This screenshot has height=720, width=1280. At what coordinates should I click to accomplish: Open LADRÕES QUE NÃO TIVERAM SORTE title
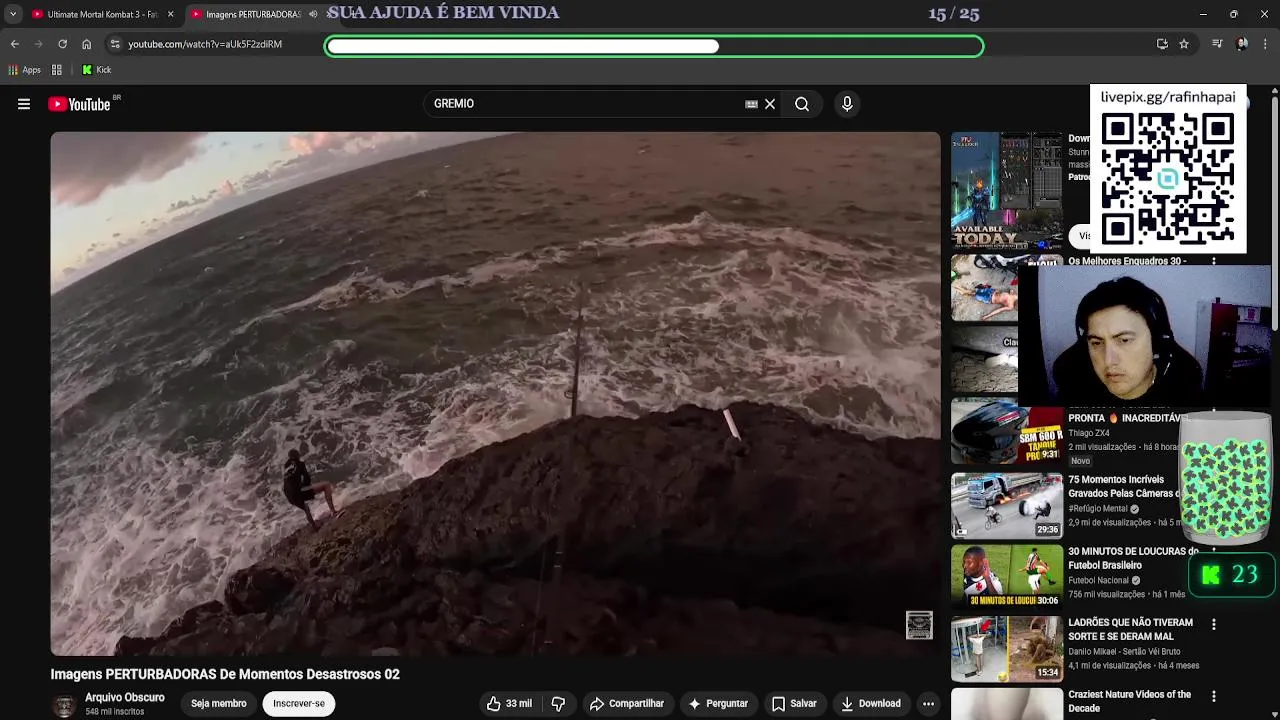tap(1130, 630)
